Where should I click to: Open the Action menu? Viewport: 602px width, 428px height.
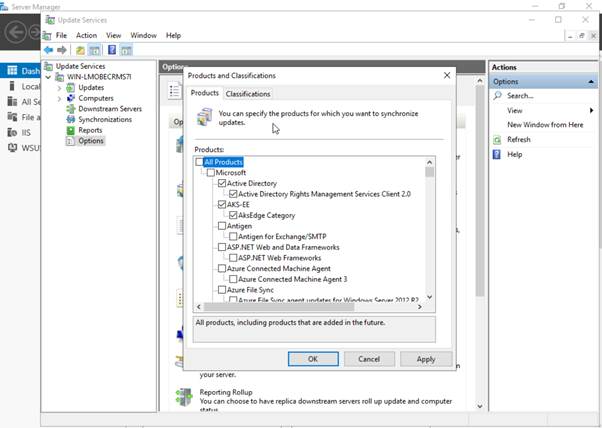click(x=86, y=35)
